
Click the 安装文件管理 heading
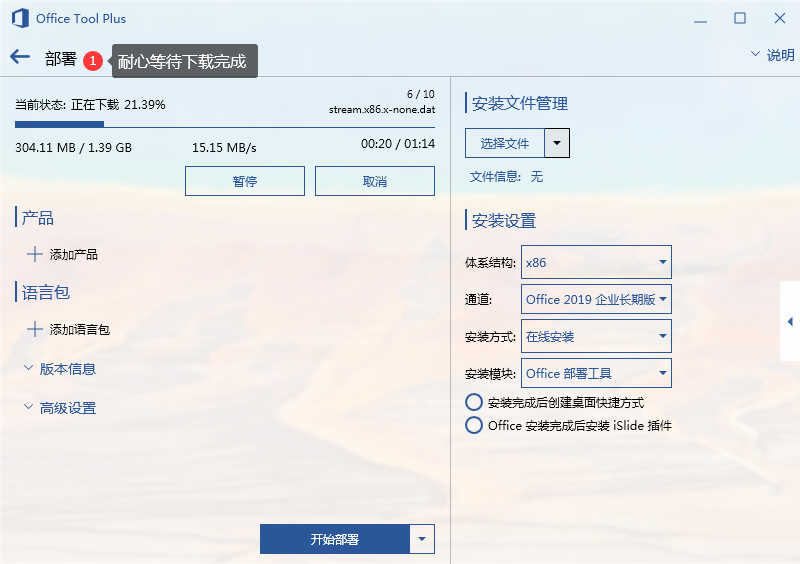point(519,104)
